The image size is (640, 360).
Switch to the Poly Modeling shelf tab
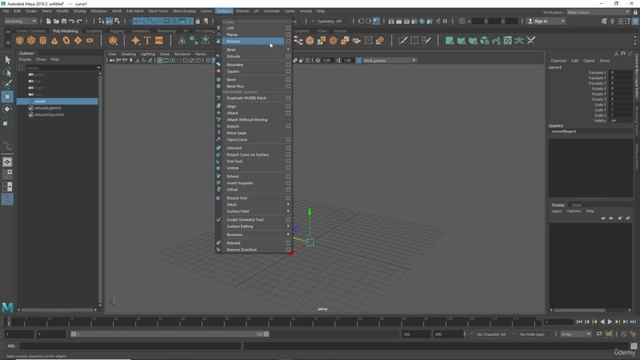tap(65, 31)
